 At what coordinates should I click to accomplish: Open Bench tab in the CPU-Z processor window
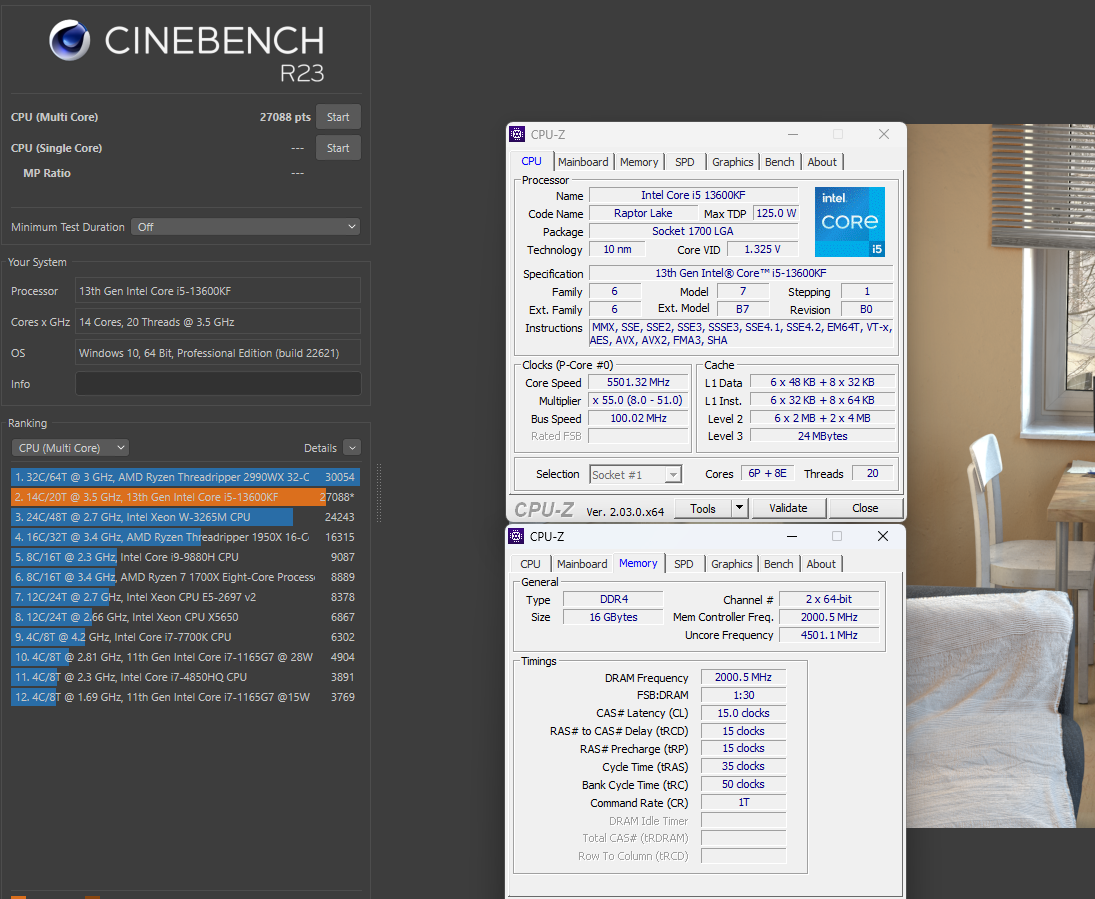tap(779, 162)
